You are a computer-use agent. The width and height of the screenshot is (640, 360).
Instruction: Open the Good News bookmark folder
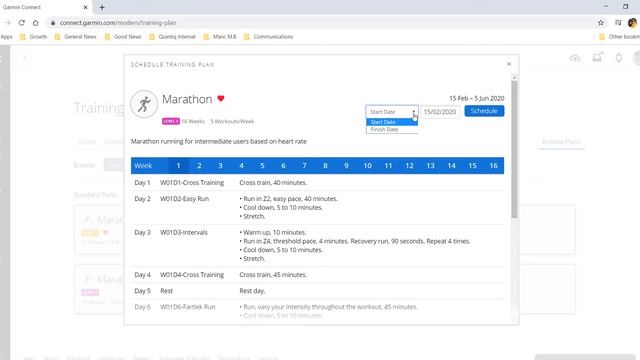click(x=123, y=37)
